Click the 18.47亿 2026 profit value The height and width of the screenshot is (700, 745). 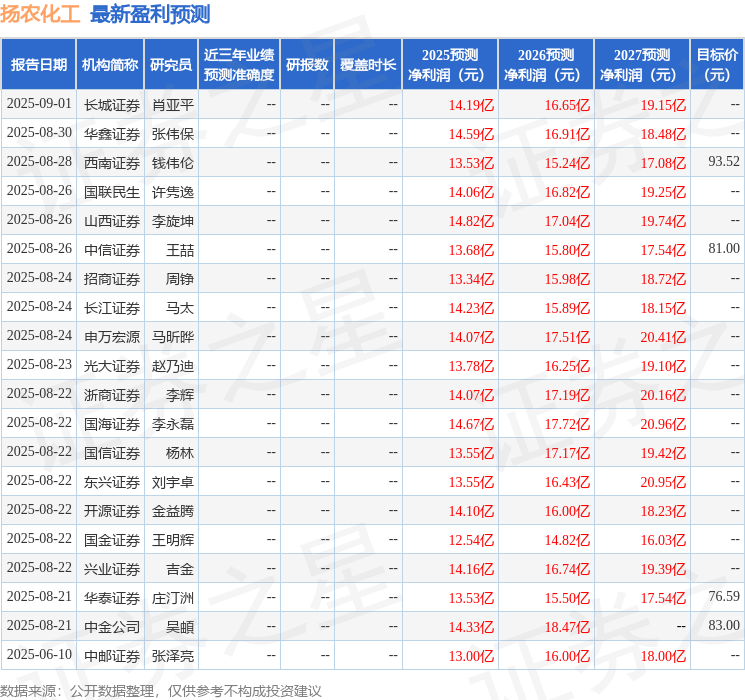(567, 627)
